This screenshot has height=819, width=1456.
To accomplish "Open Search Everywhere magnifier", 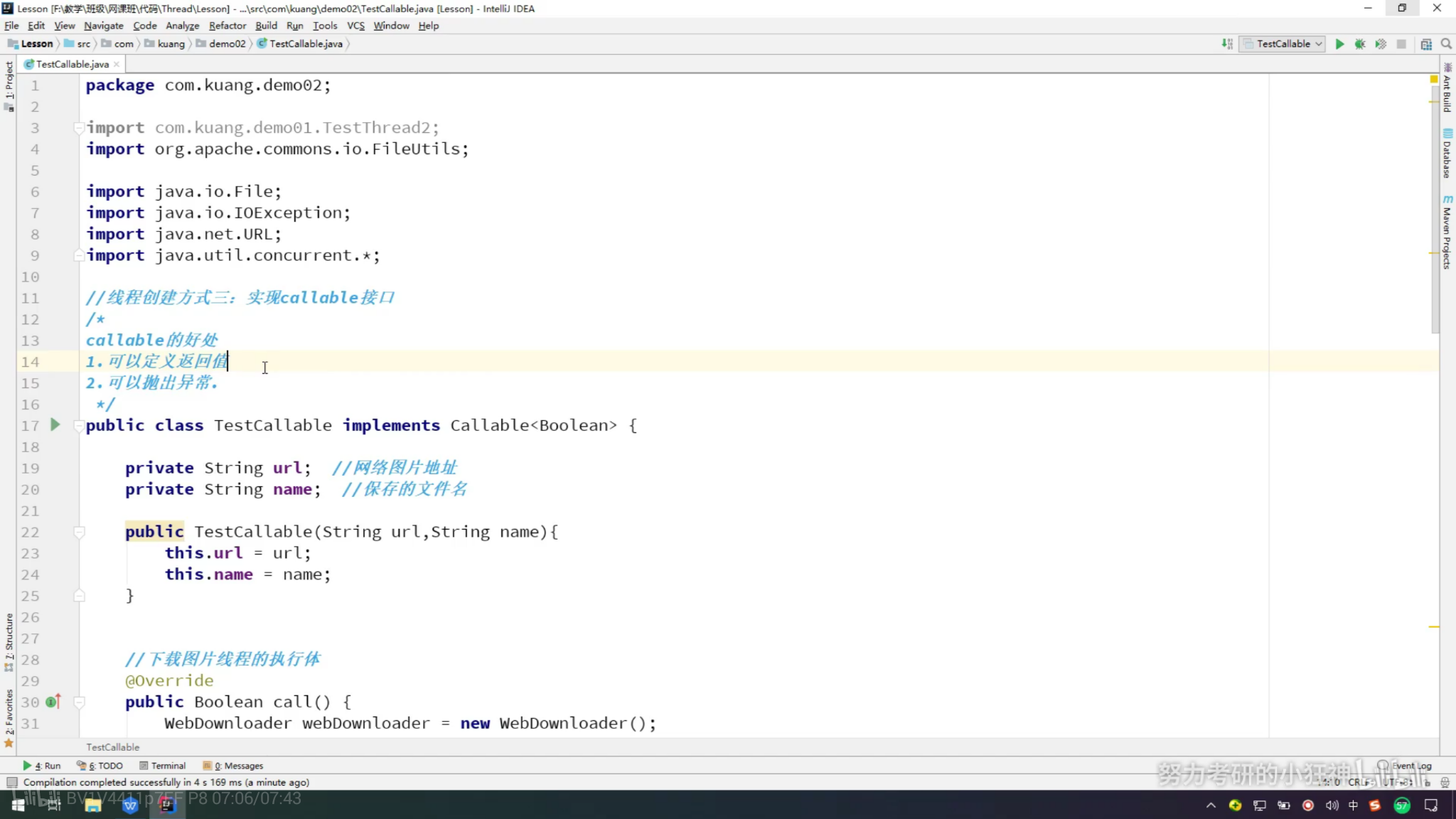I will [x=1446, y=44].
